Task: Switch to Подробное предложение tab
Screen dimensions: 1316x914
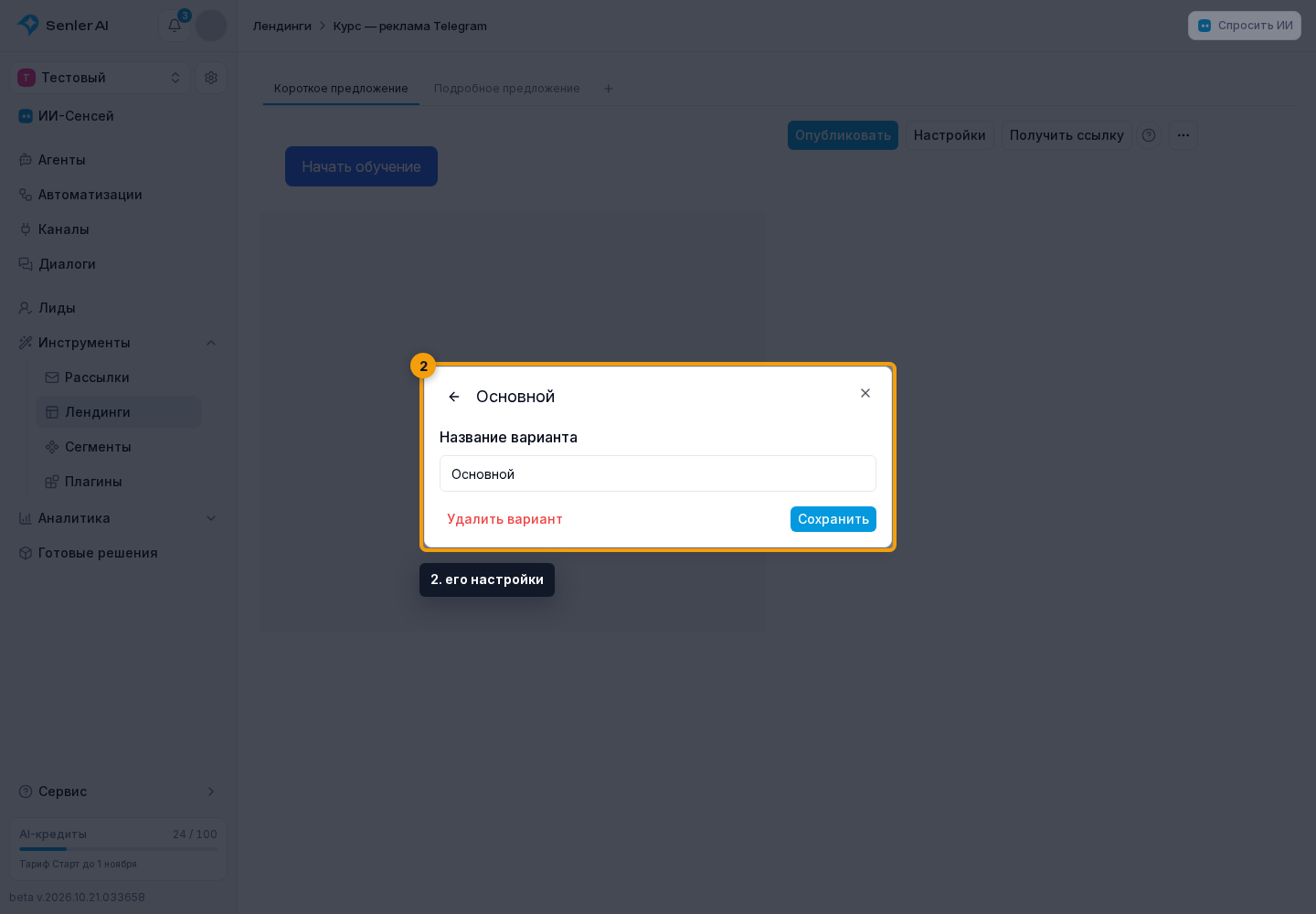Action: 507,89
